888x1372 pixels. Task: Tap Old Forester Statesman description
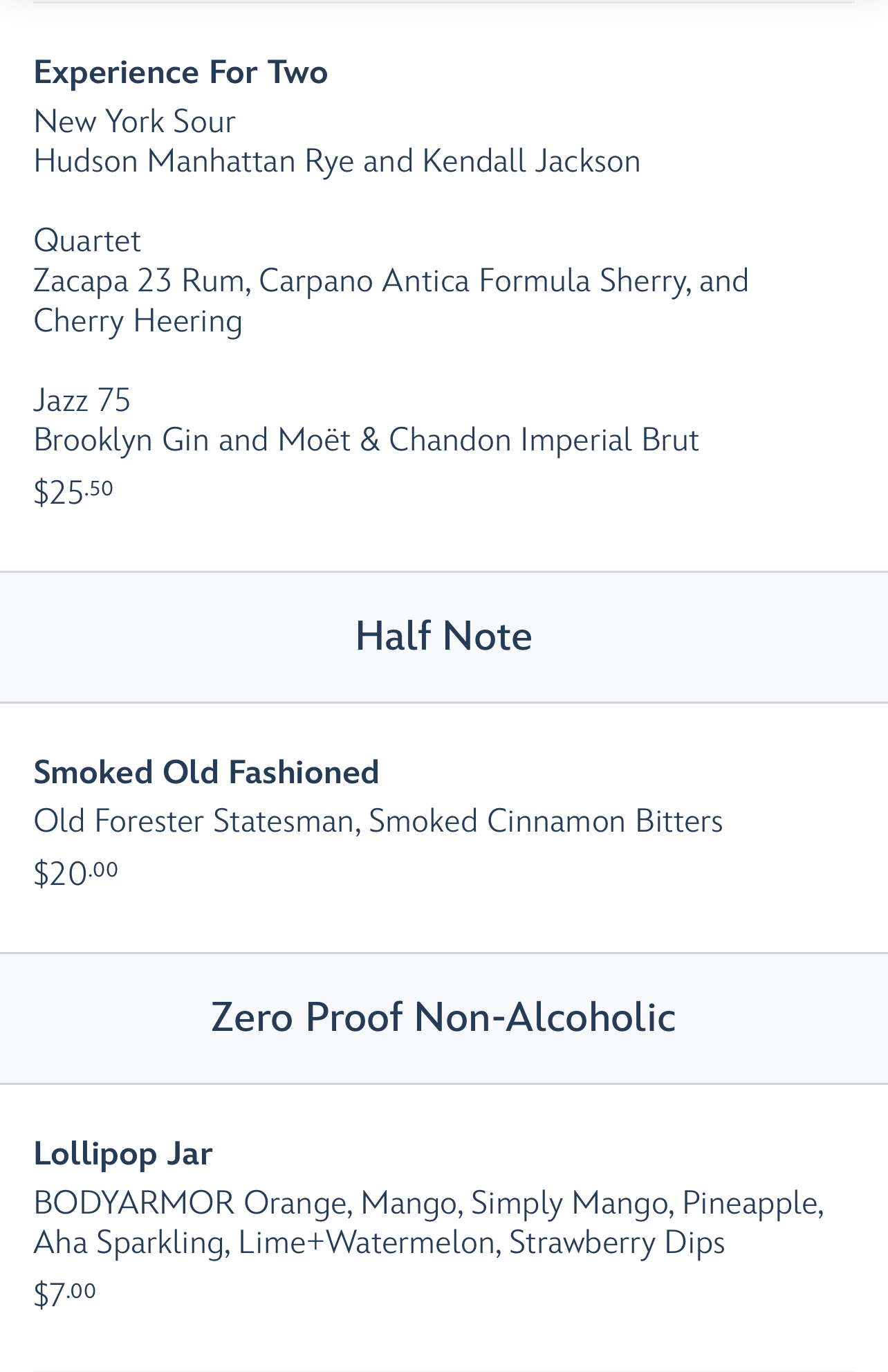click(378, 821)
